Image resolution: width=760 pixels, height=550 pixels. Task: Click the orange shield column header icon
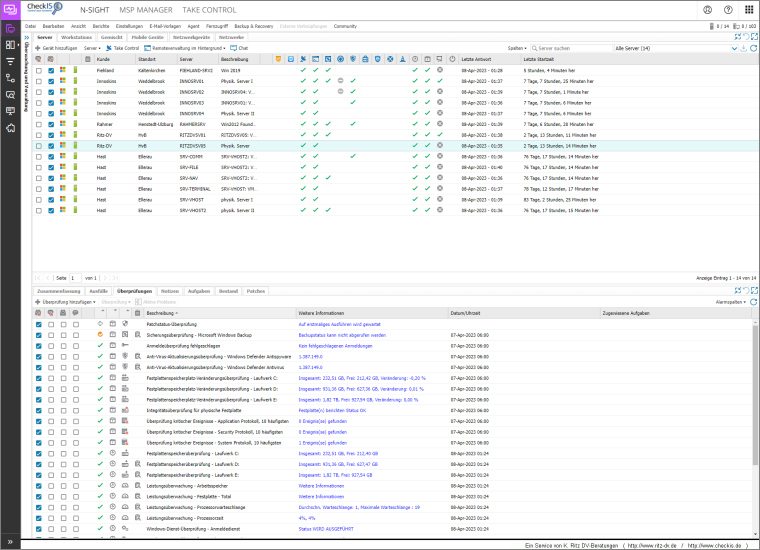pos(278,59)
